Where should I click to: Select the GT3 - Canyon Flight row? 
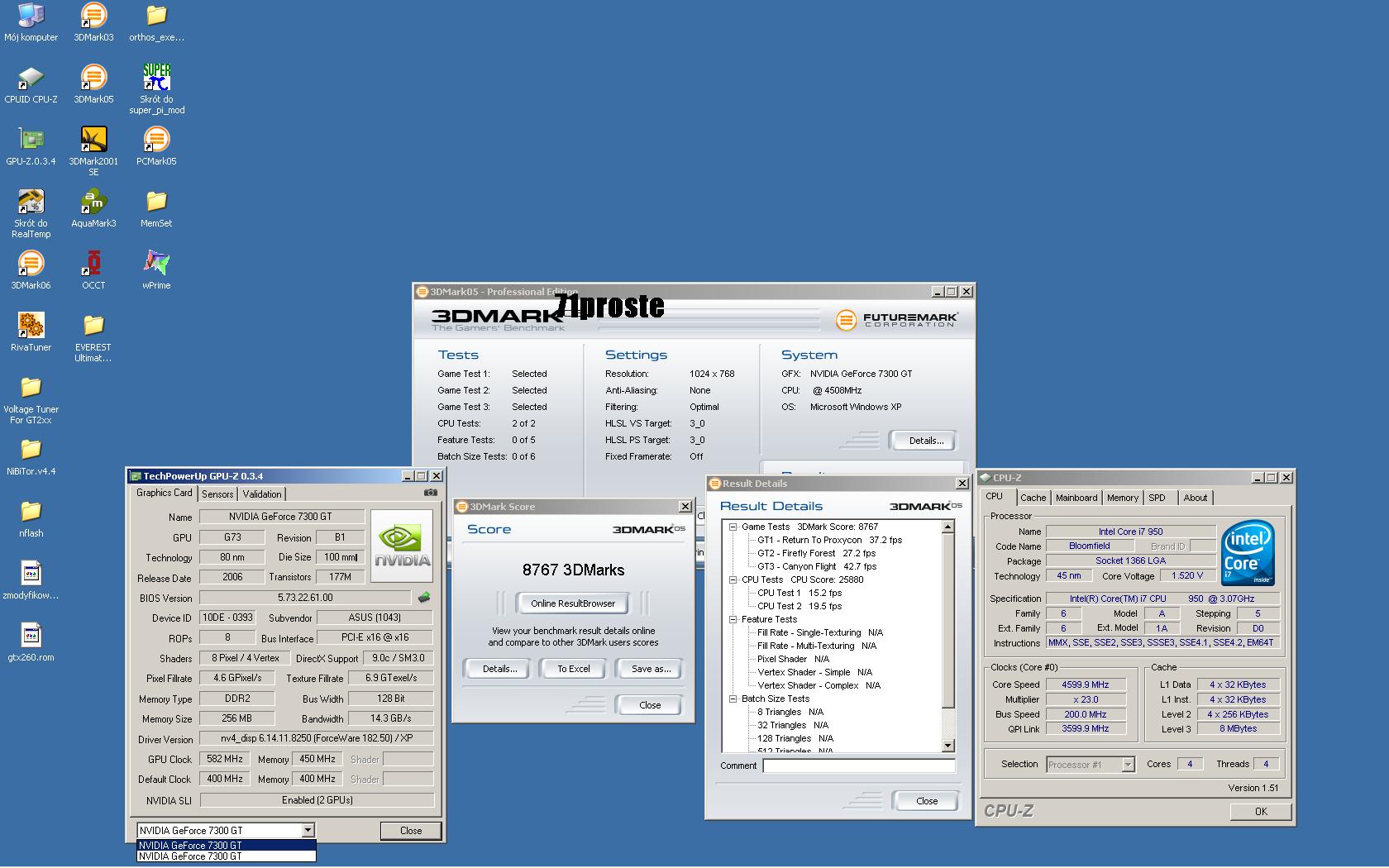click(817, 566)
